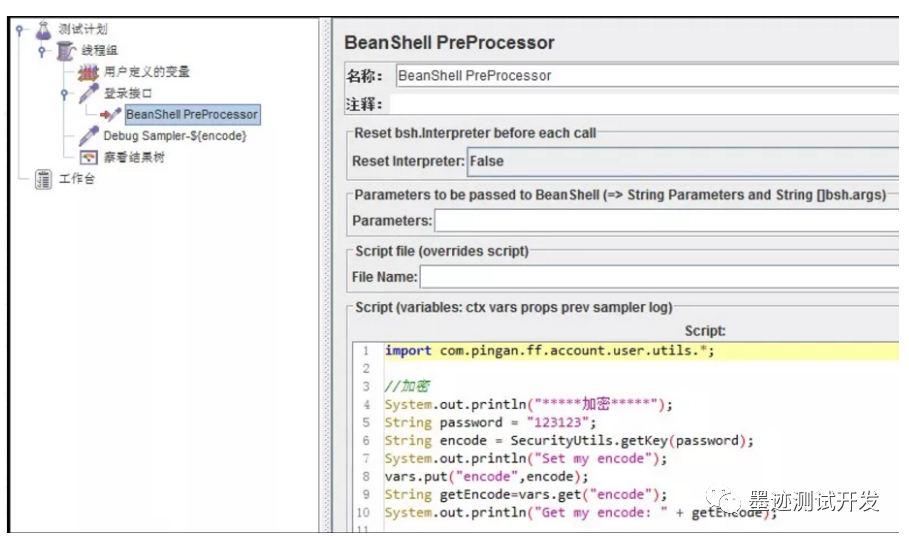This screenshot has width=909, height=541.
Task: Click the 工作台 workbench clipboard icon
Action: click(x=43, y=179)
